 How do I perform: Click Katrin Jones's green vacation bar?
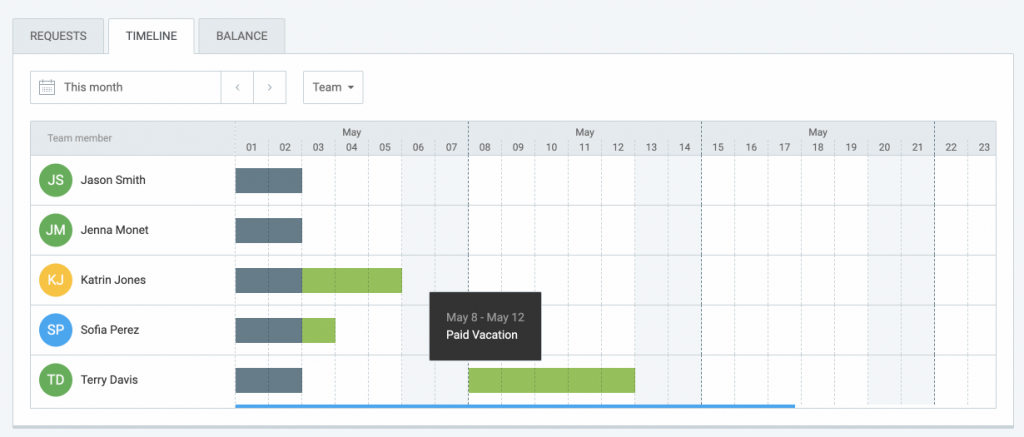pyautogui.click(x=352, y=280)
